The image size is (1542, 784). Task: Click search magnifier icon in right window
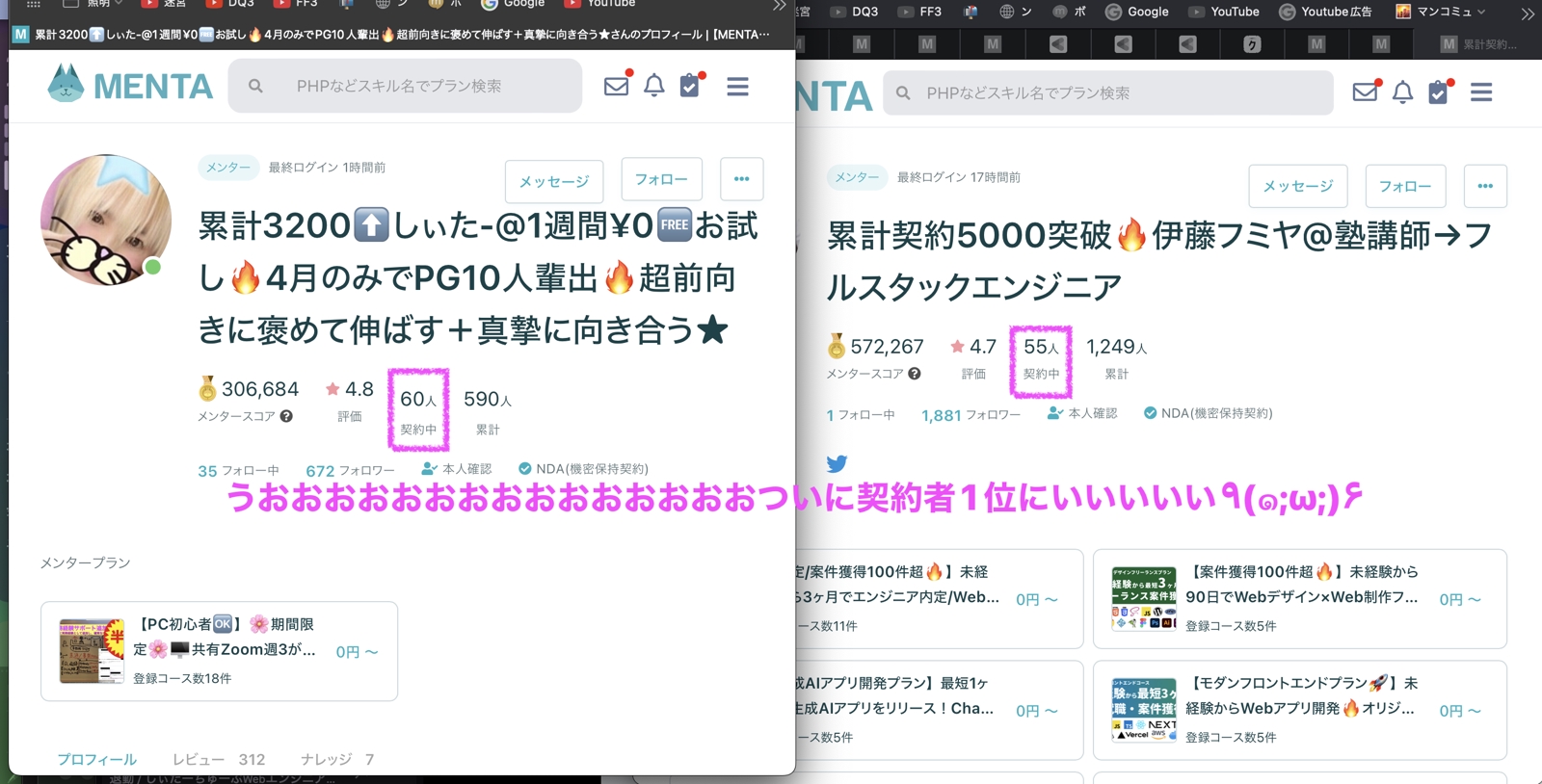[903, 92]
